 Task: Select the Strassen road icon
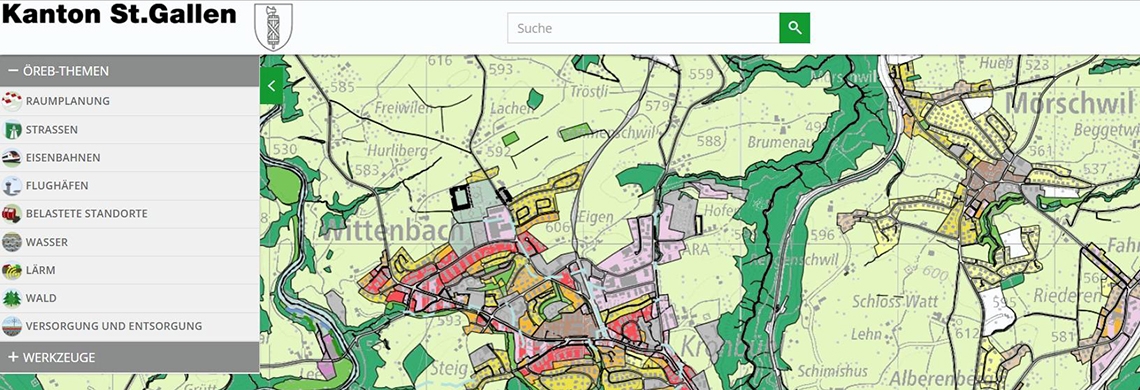click(x=12, y=130)
